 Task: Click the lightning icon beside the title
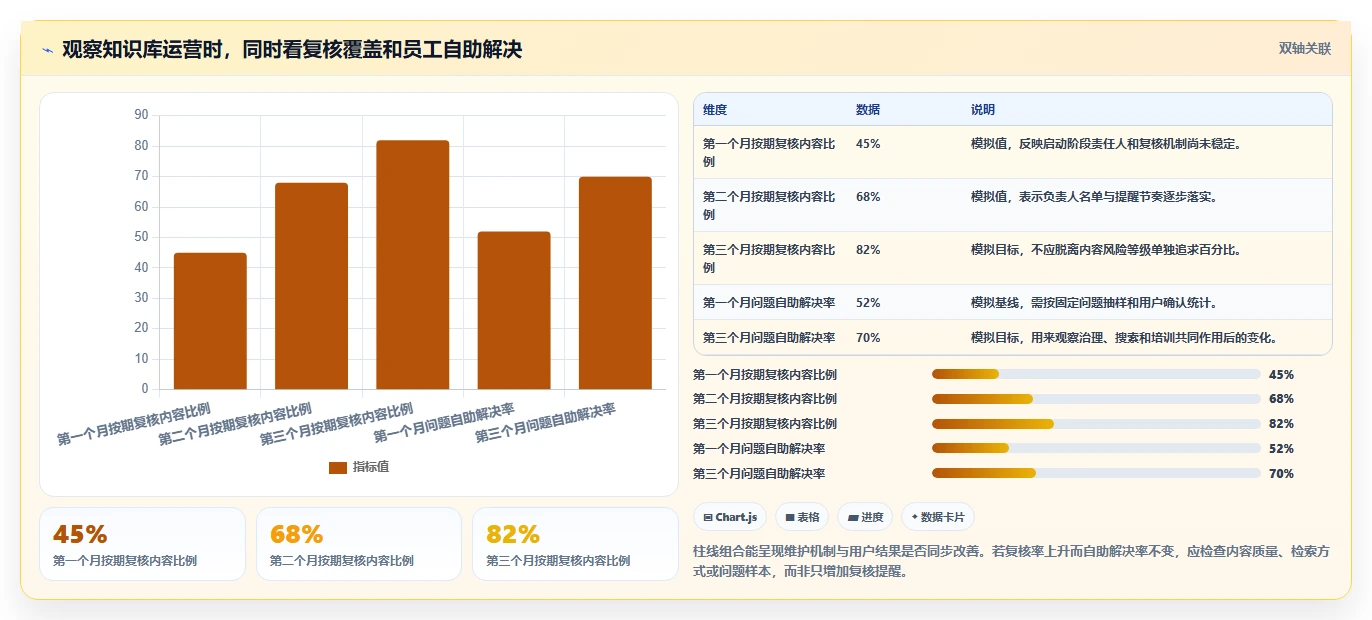48,50
